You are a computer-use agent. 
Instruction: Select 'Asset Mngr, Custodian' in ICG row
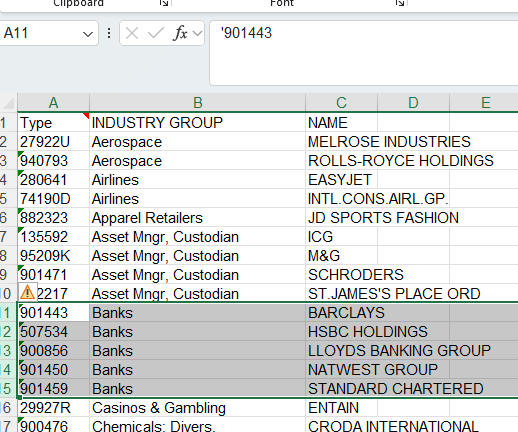coord(197,237)
